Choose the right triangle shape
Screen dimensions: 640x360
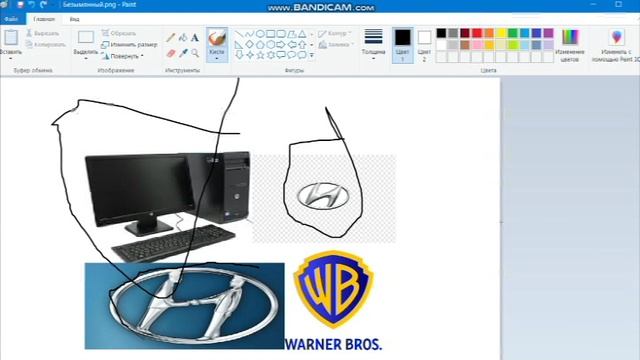click(239, 44)
